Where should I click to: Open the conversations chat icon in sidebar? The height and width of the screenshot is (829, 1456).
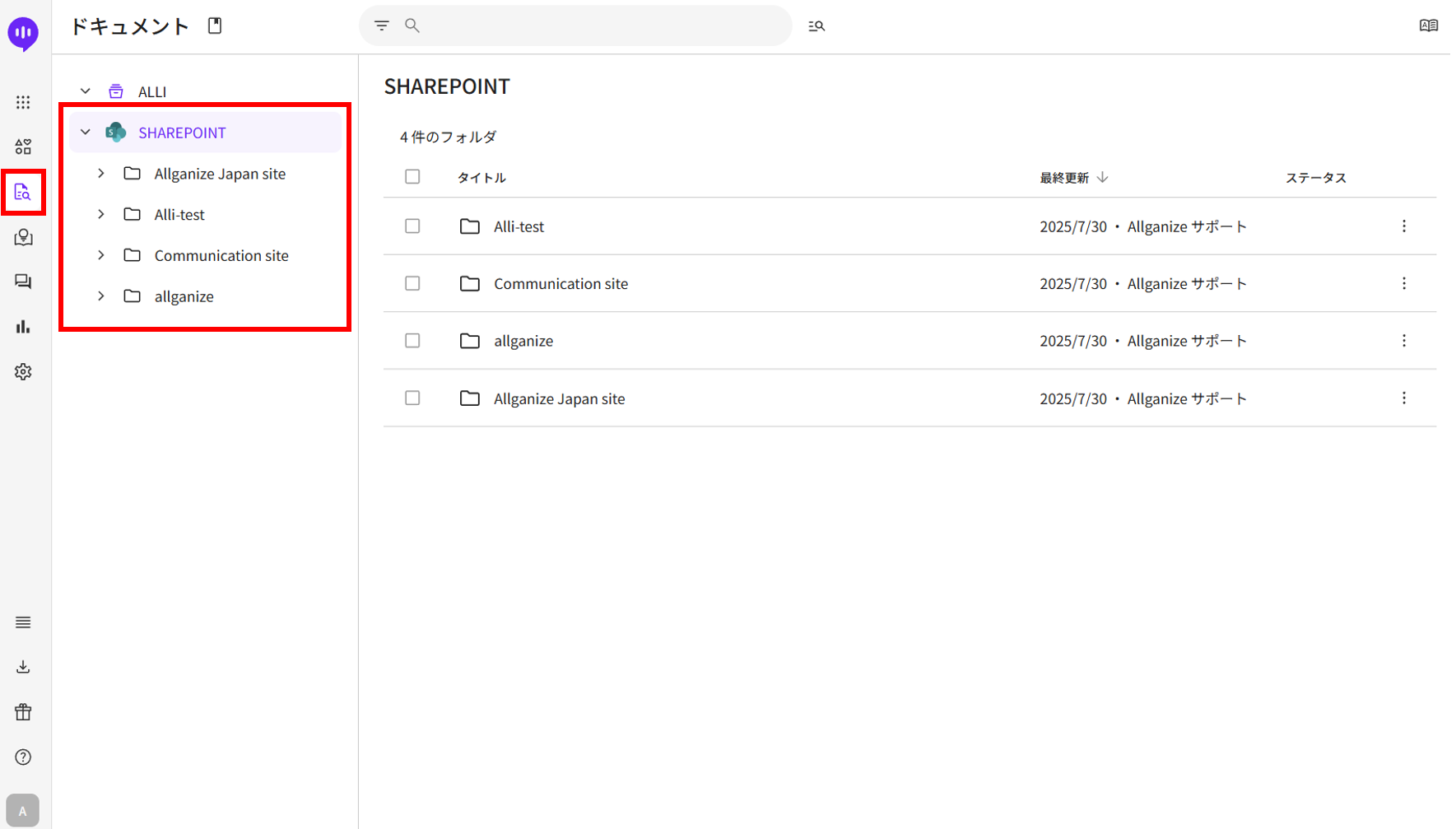point(23,282)
